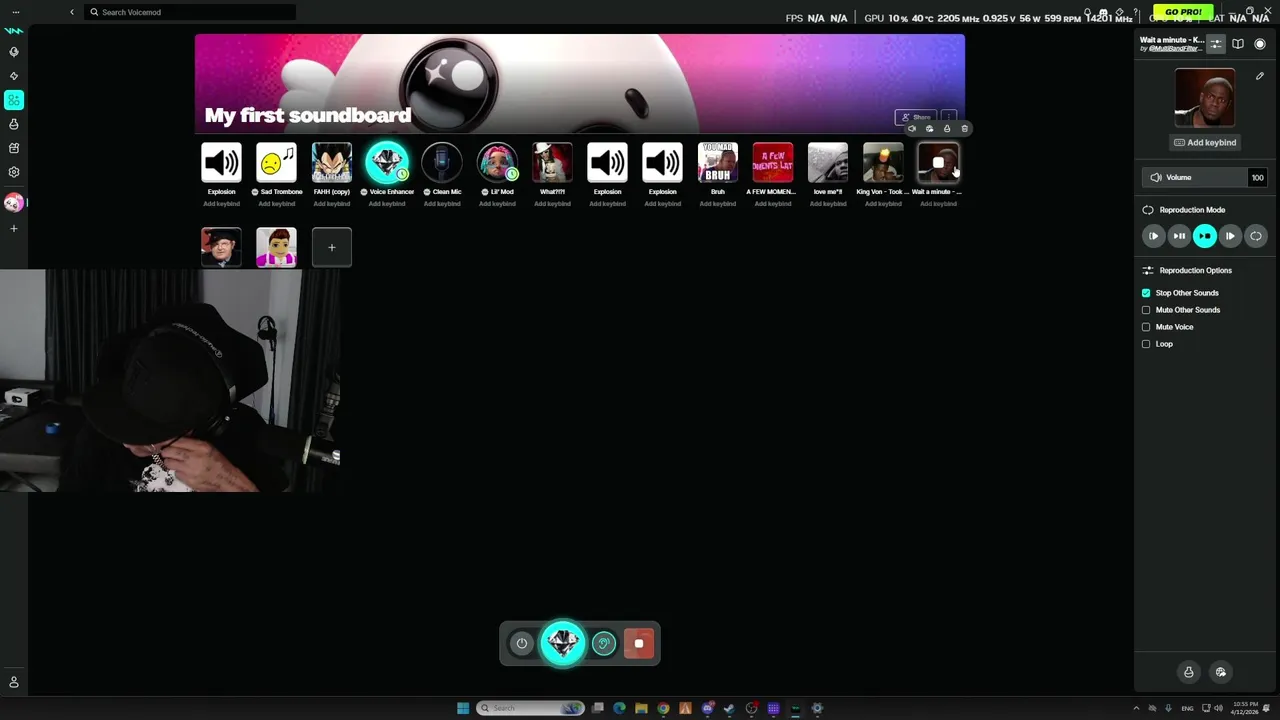Click sidebar plus add icon
This screenshot has height=720, width=1280.
coord(14,229)
